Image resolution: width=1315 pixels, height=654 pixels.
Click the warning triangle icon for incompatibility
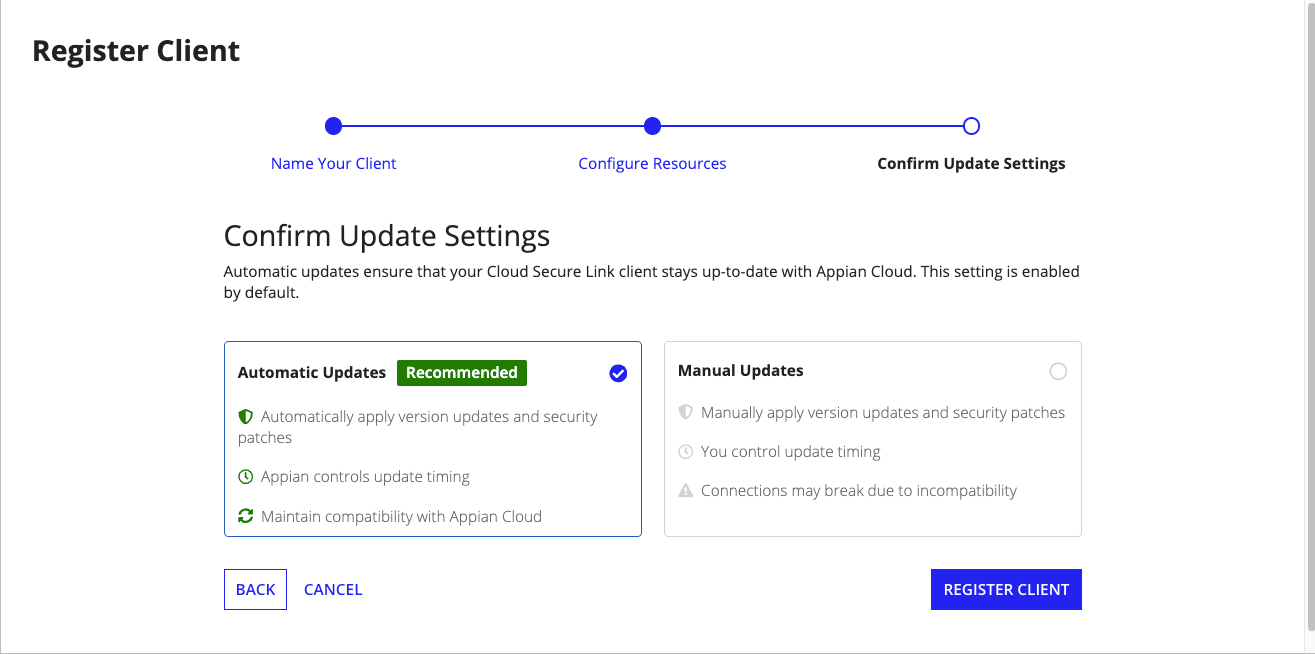[685, 491]
